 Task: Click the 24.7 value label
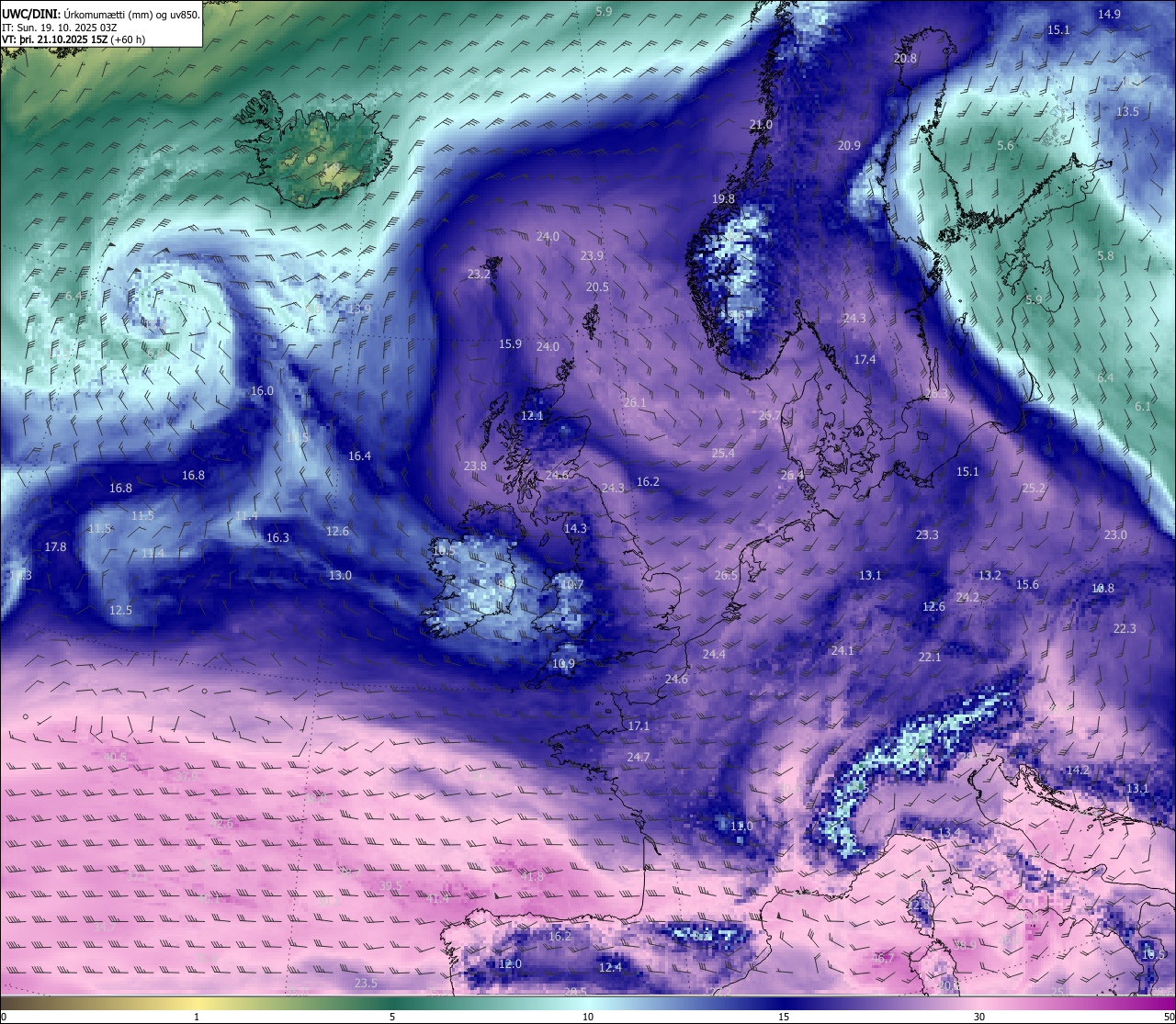tap(639, 757)
